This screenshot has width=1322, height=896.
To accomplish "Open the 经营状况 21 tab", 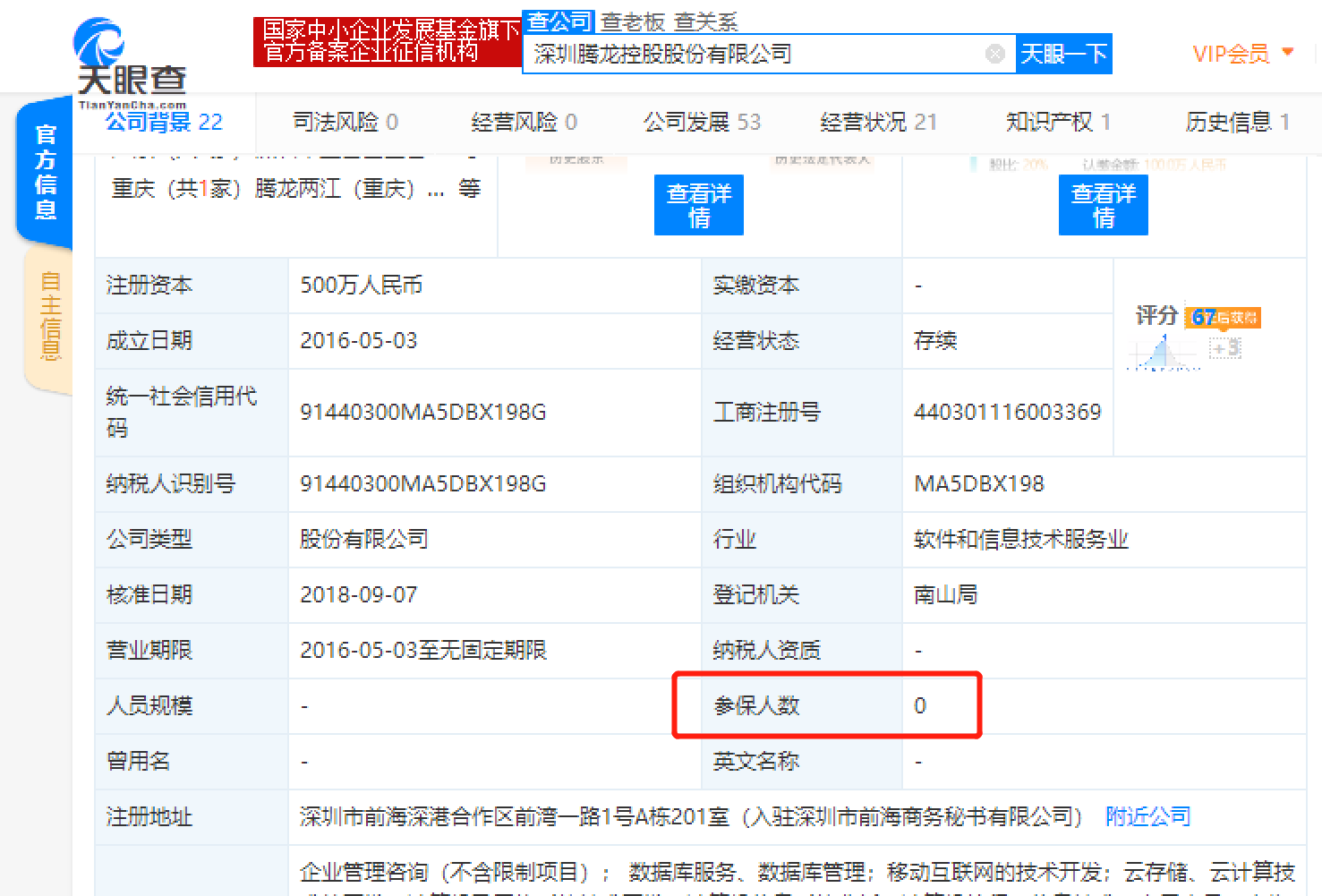I will click(x=879, y=122).
